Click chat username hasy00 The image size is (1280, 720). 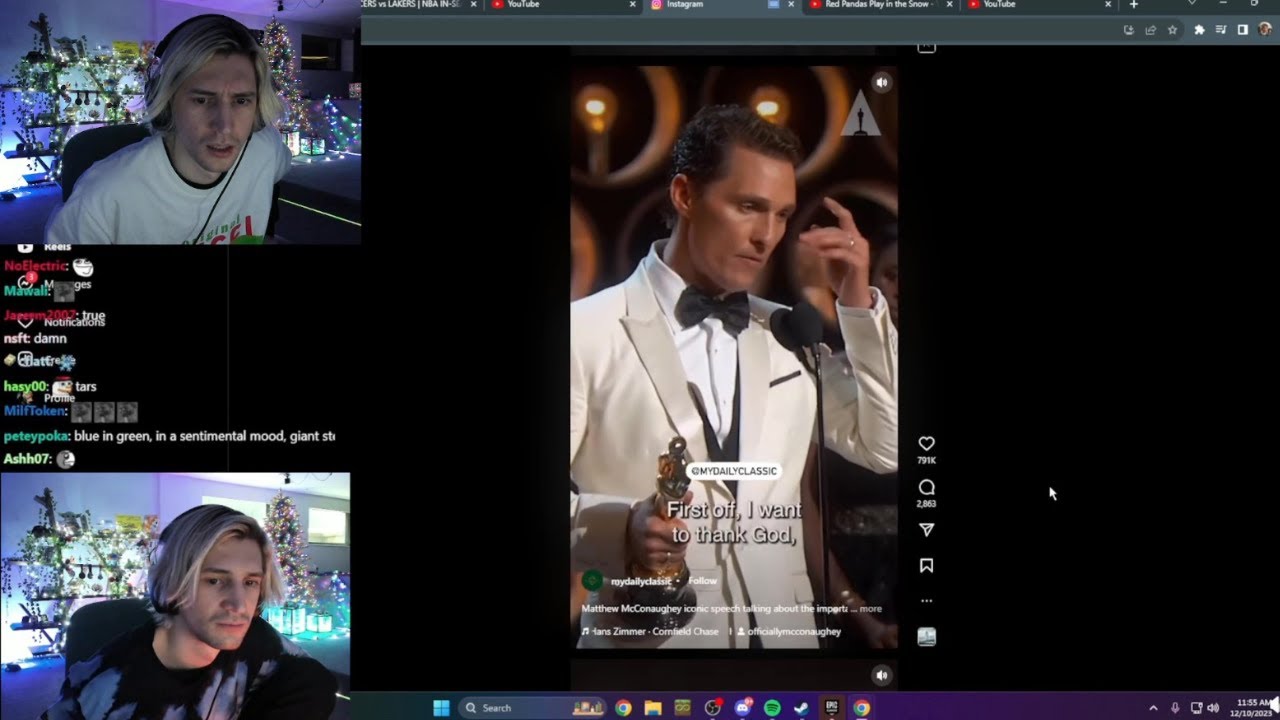tap(24, 387)
